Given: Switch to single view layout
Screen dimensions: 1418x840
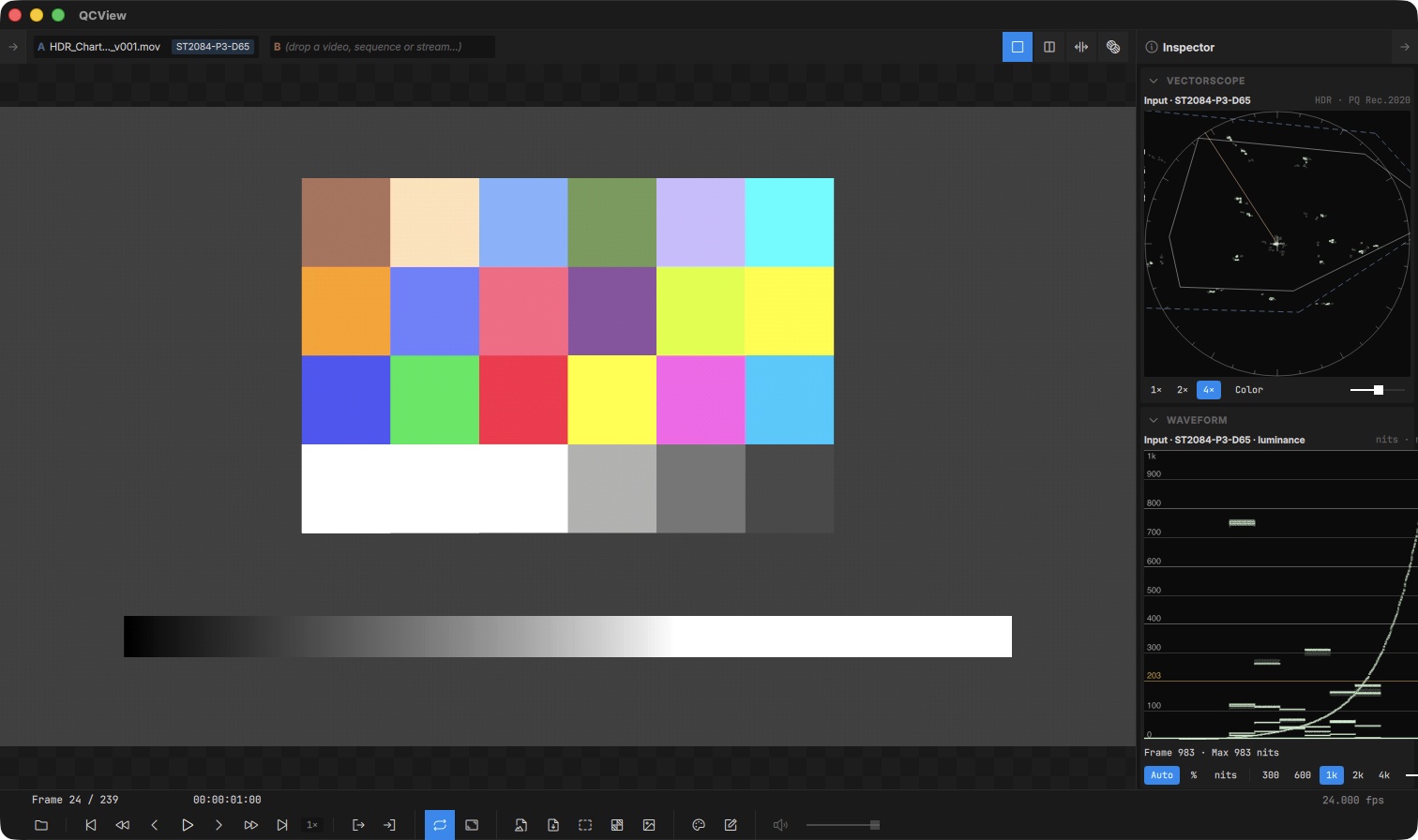Looking at the screenshot, I should 1018,47.
